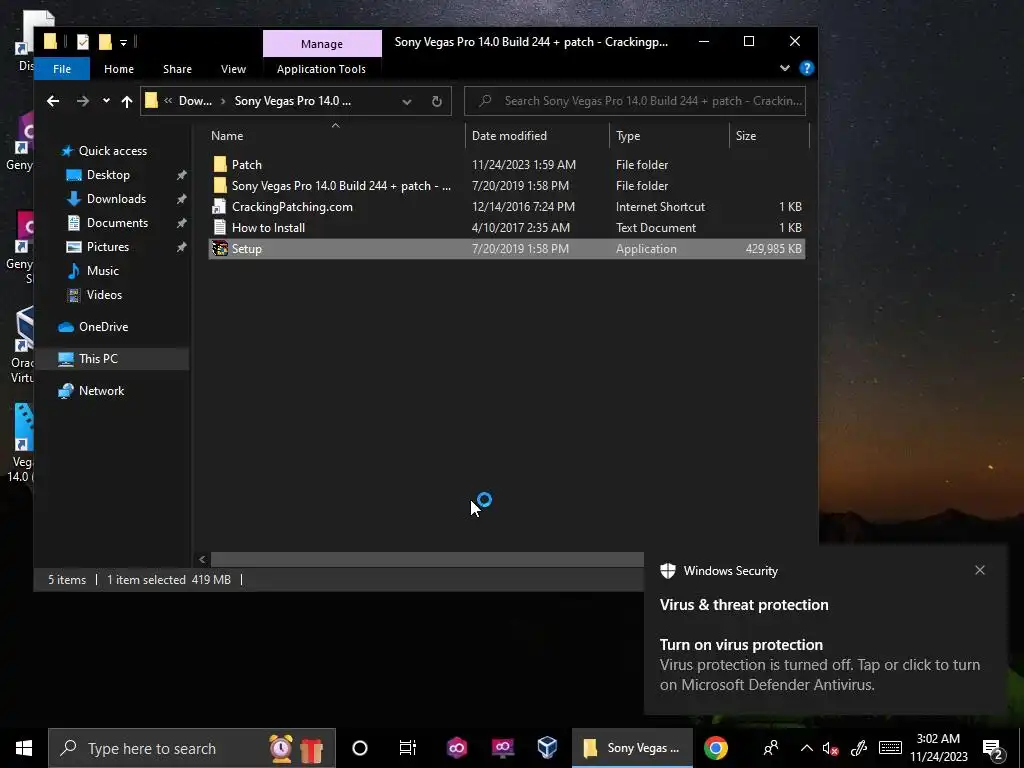Open Quick access in the navigation pane
The image size is (1024, 768).
[112, 151]
